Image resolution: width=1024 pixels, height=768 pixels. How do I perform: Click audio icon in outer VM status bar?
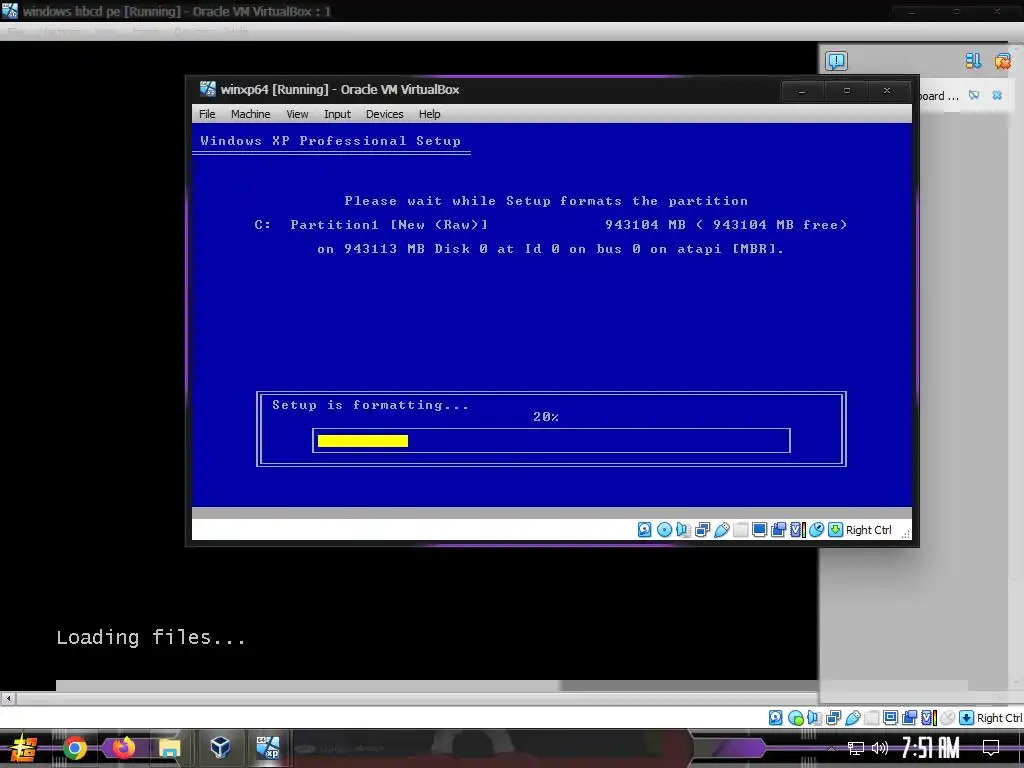click(814, 718)
